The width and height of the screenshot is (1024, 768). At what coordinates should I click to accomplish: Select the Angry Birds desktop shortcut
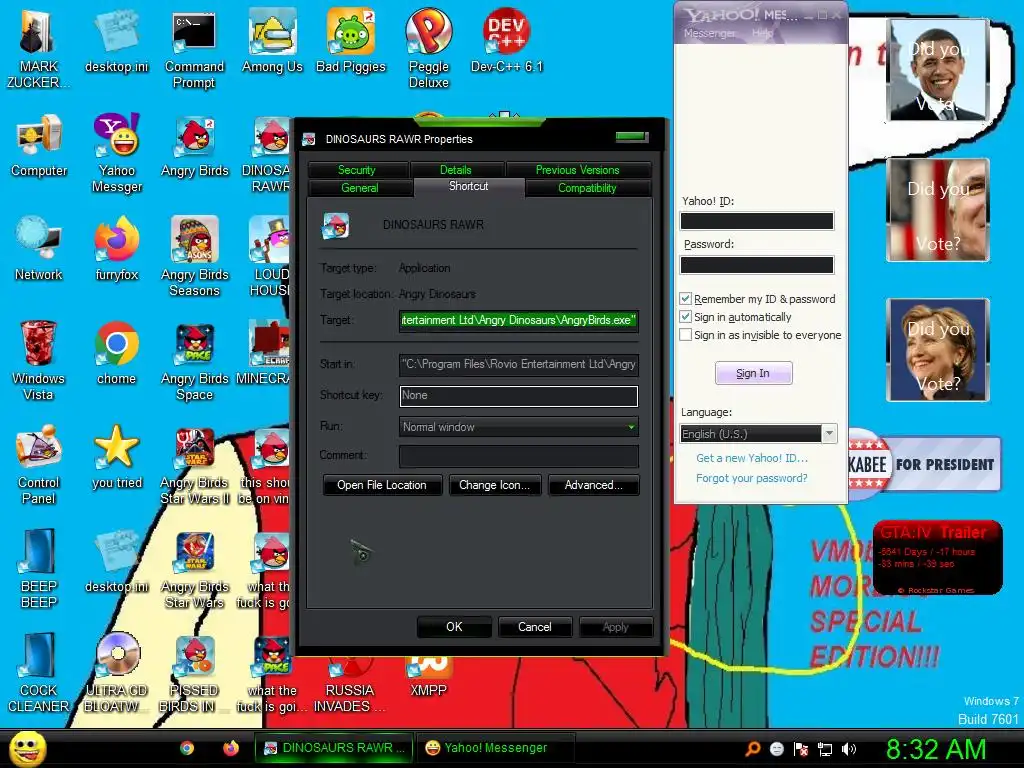[x=195, y=146]
